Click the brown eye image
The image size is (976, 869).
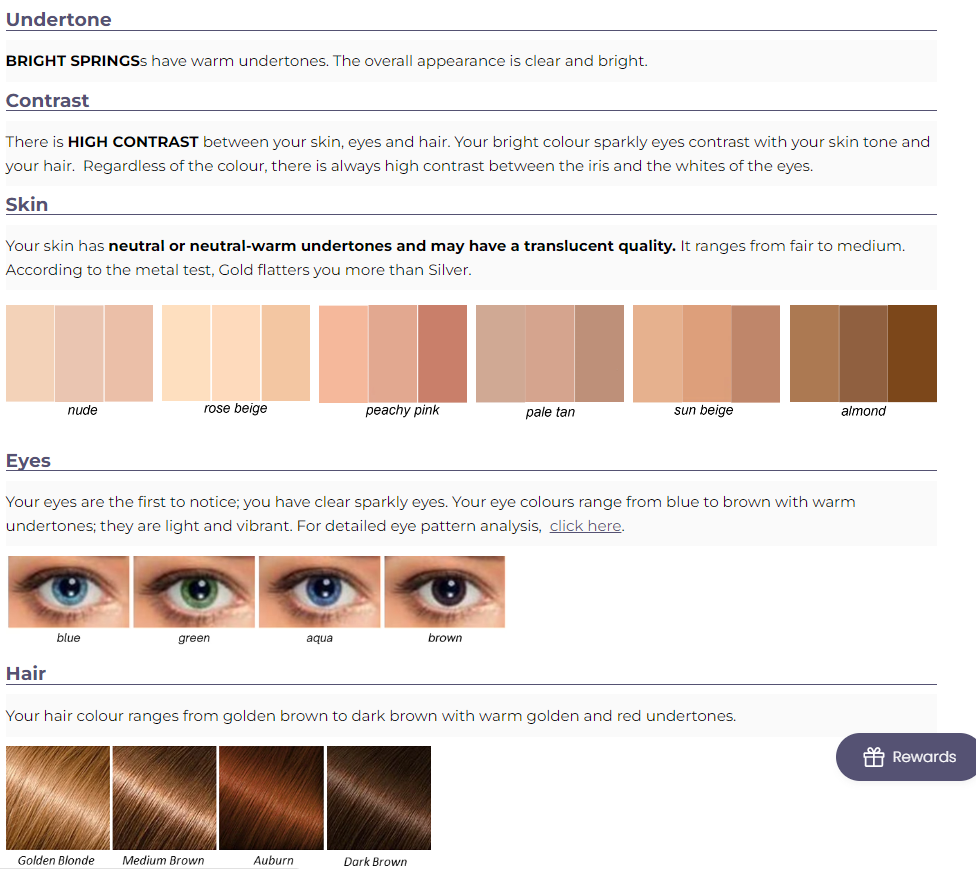445,592
